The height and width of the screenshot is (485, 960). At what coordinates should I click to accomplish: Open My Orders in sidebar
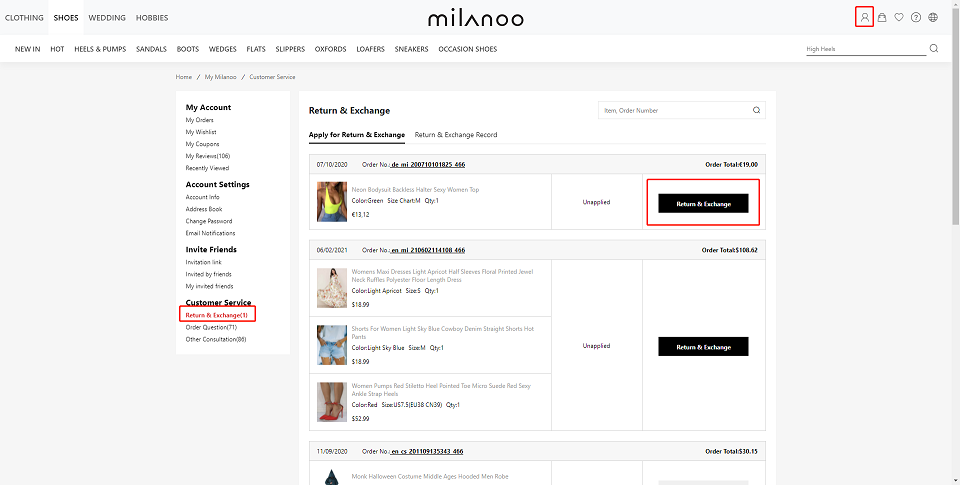[200, 120]
